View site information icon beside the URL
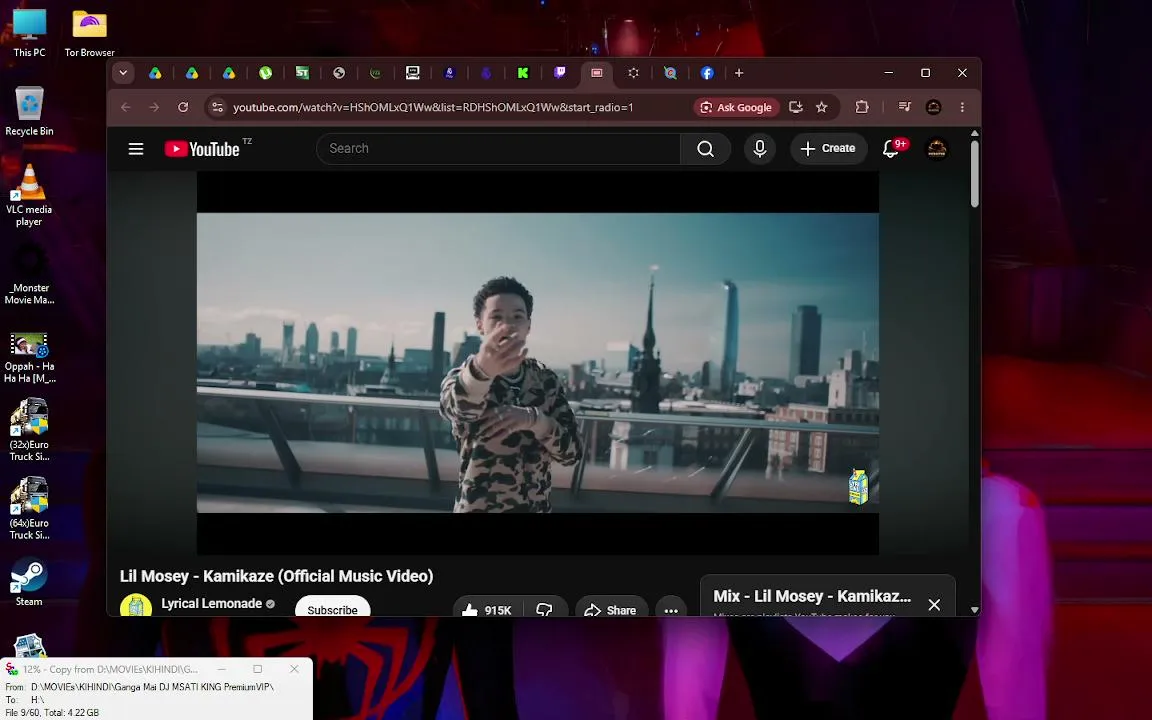This screenshot has width=1152, height=720. point(217,107)
